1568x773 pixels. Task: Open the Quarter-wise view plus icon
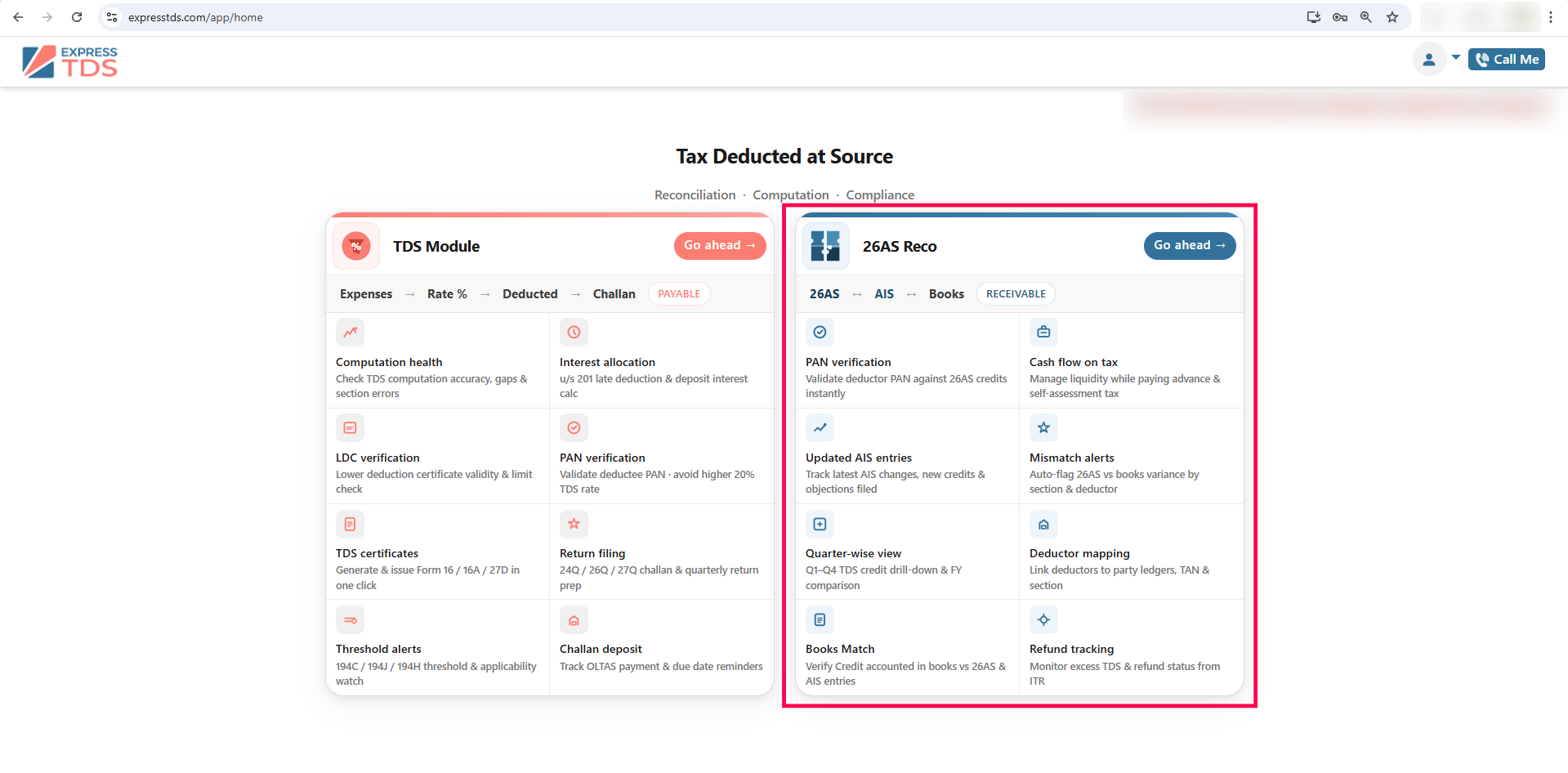point(820,524)
